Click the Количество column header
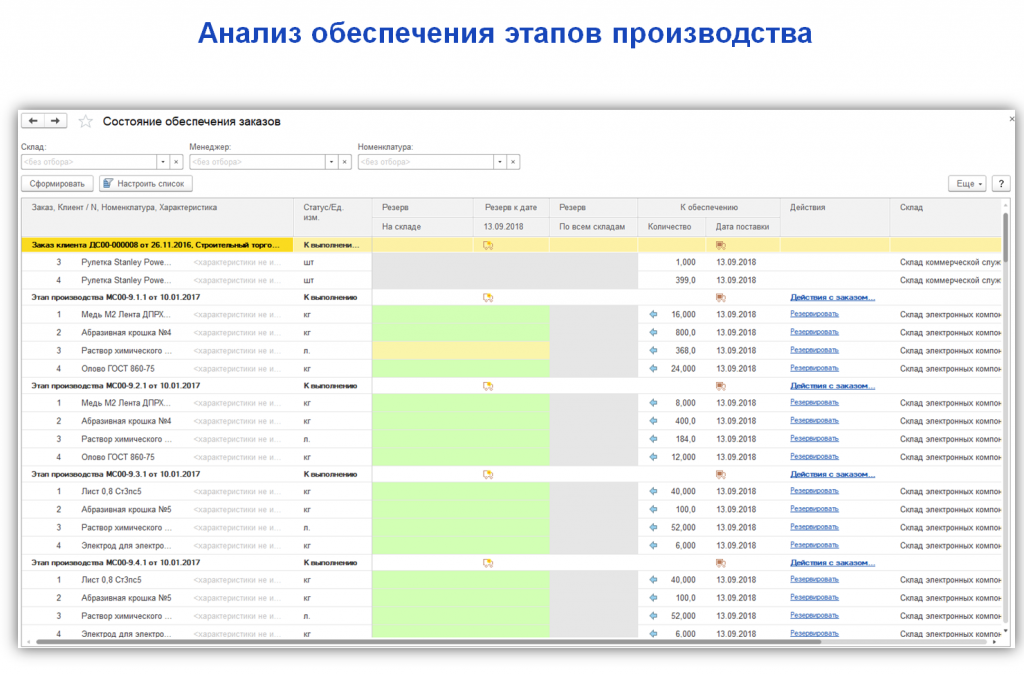The width and height of the screenshot is (1024, 675). [669, 227]
